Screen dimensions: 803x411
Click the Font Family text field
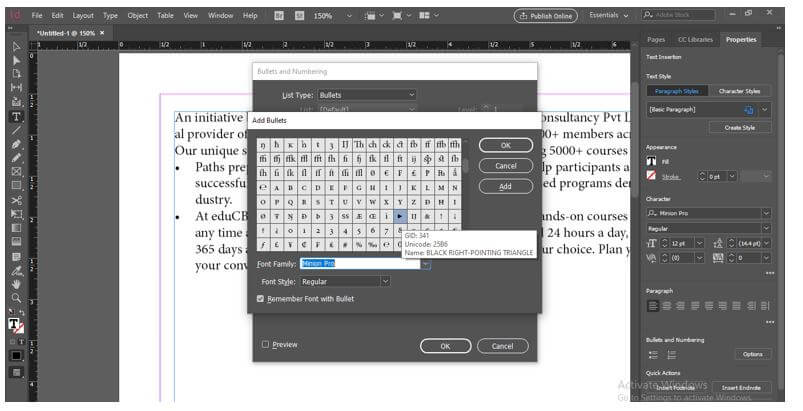click(x=360, y=264)
